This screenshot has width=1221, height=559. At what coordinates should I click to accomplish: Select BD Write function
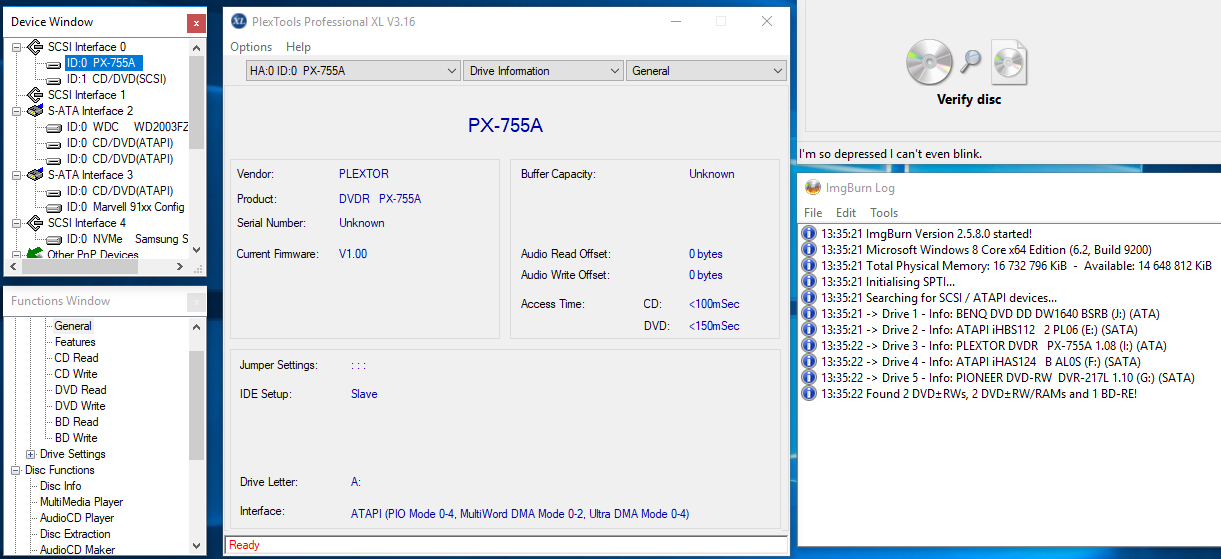76,438
